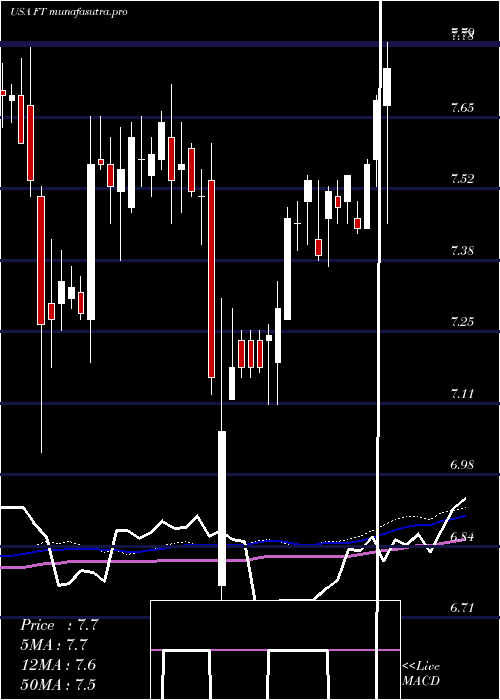Click the '5MA : 7.7' readout

tap(54, 645)
